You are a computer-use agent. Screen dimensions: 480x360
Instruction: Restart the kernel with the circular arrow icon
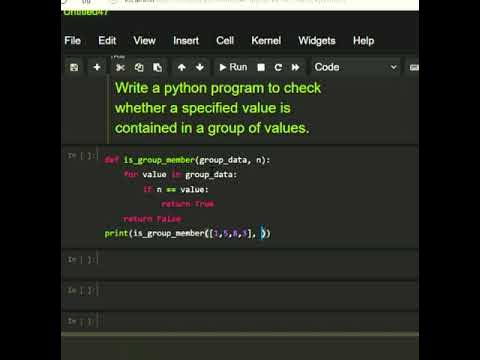[278, 68]
